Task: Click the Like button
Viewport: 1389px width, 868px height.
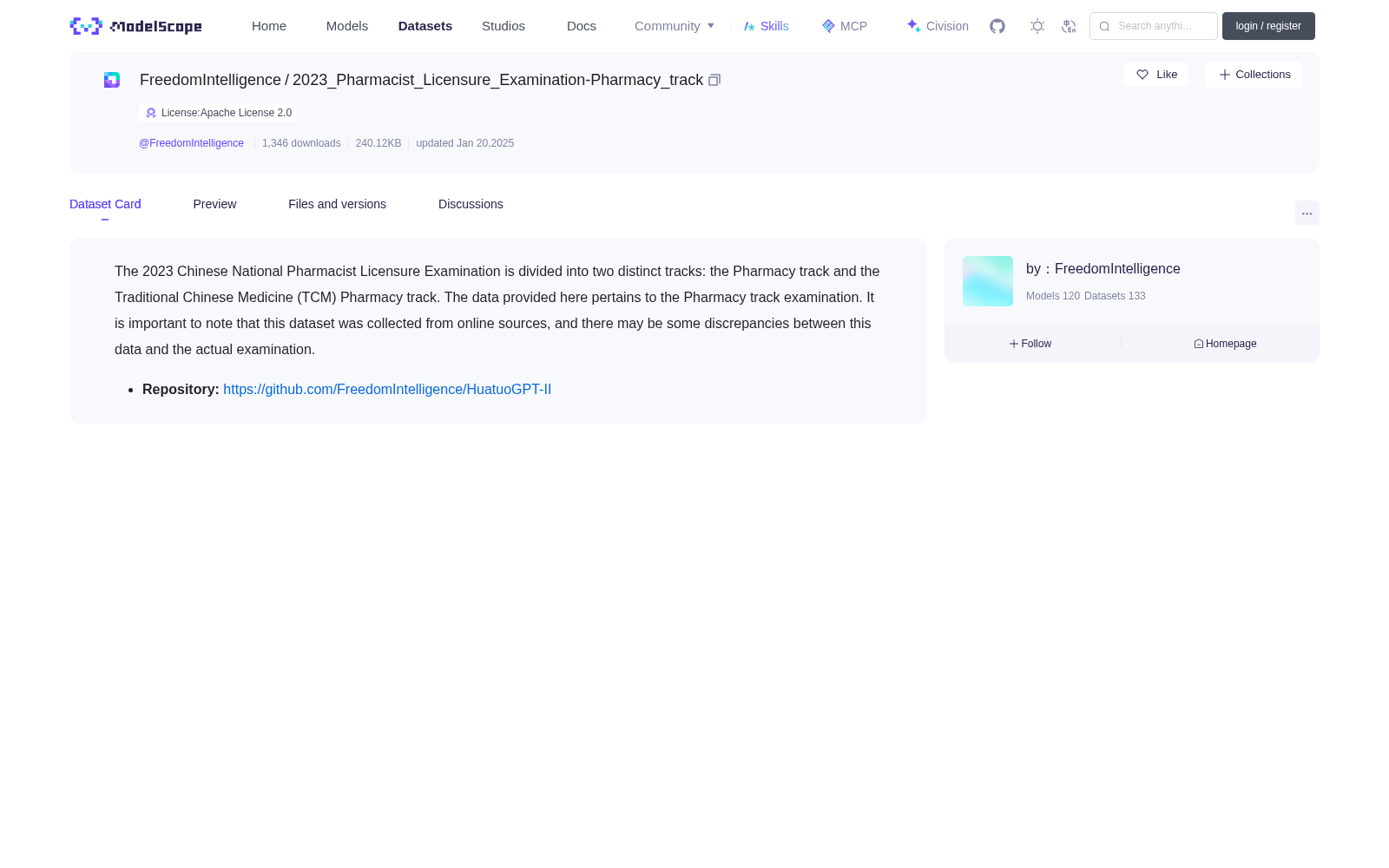Action: coord(1155,75)
